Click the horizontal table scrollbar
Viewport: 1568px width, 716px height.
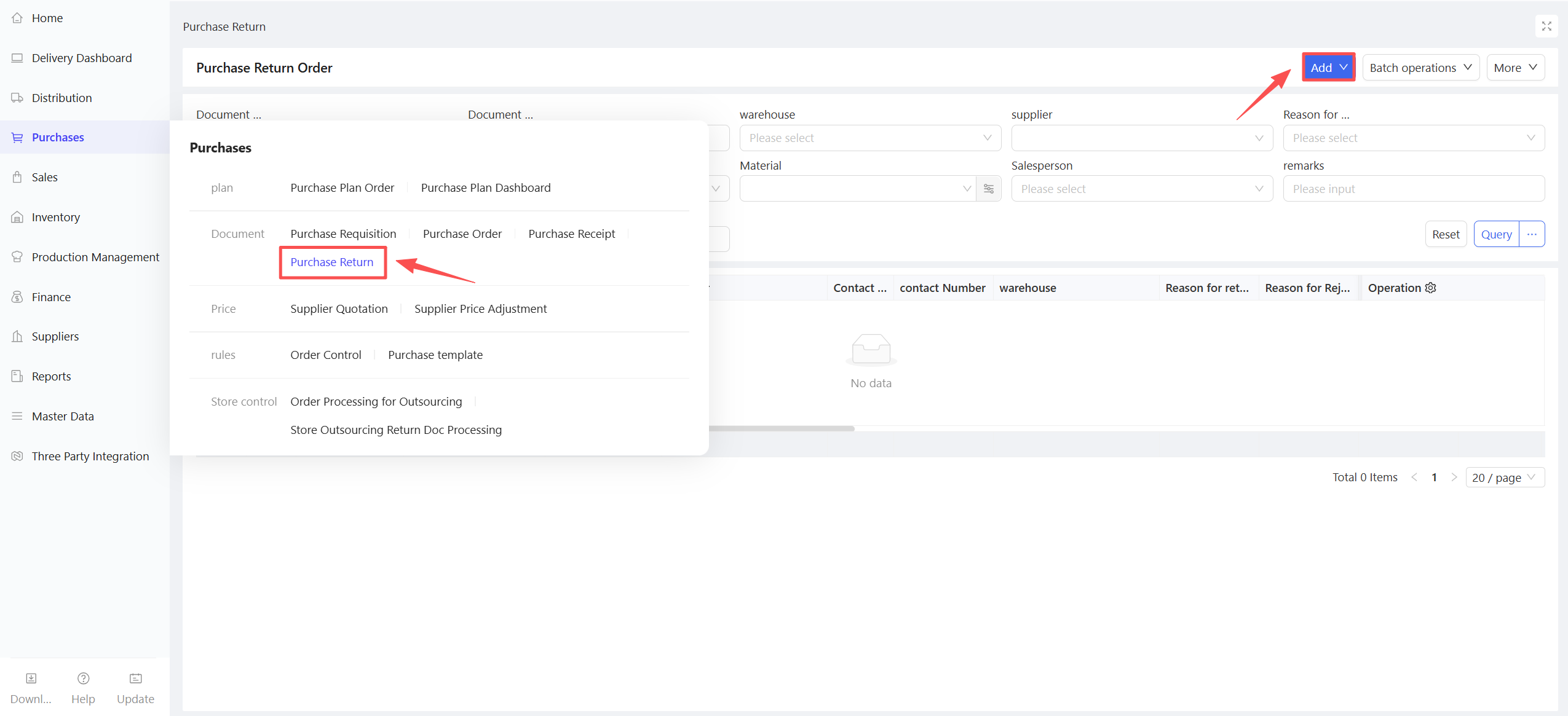point(781,428)
